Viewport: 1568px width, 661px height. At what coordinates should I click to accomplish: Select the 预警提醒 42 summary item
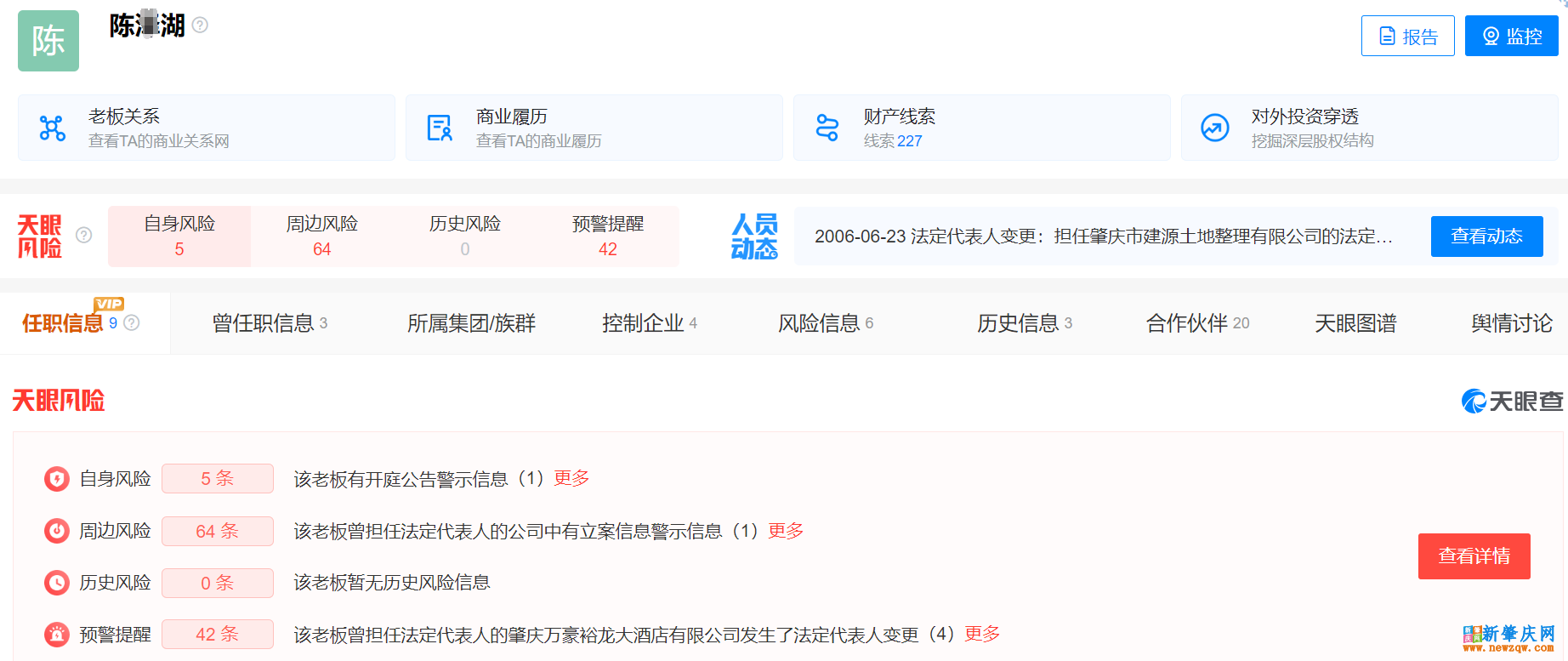(607, 236)
